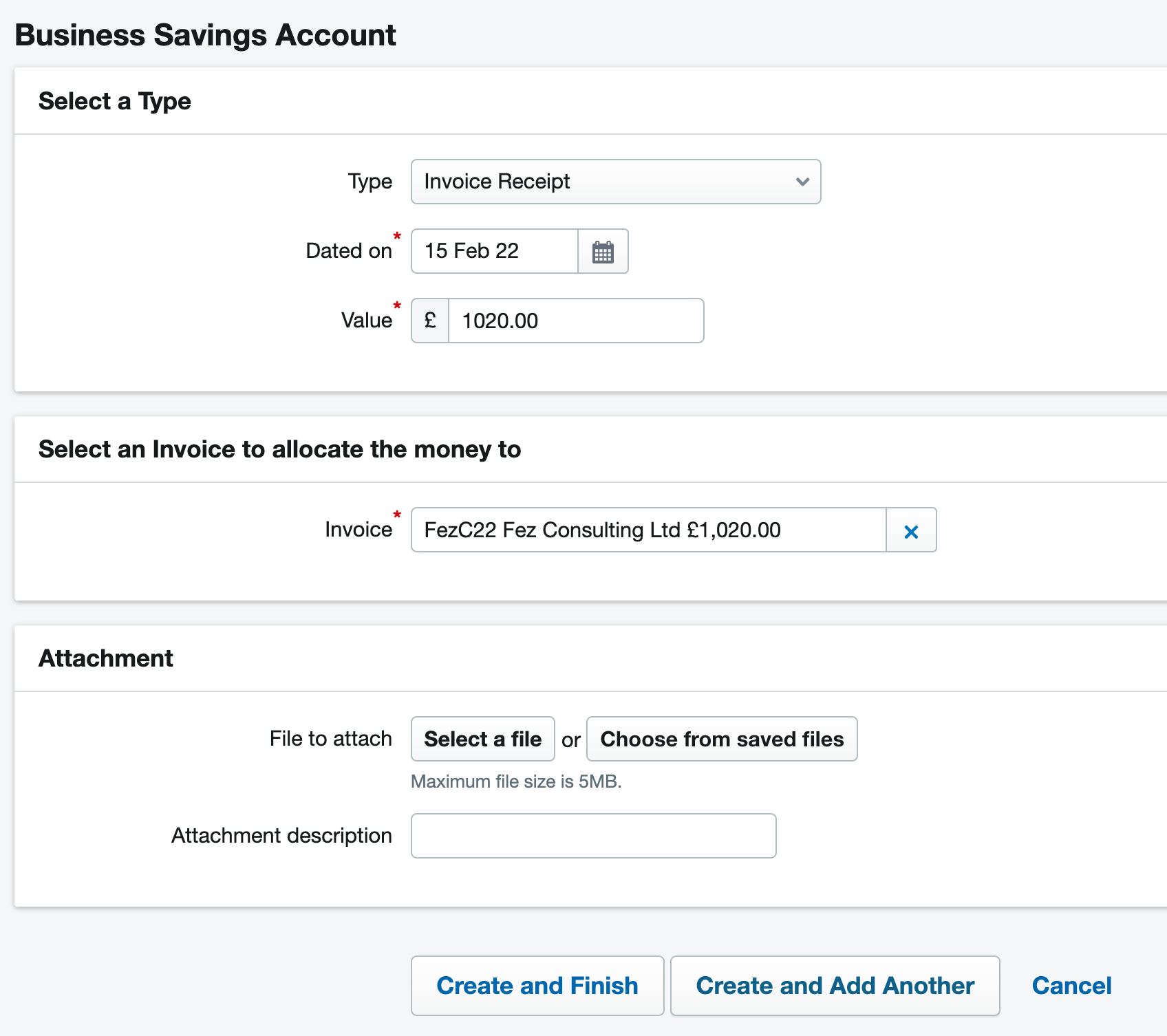Screen dimensions: 1167x1036
Task: Click the currency £ symbol prefix
Action: point(429,321)
